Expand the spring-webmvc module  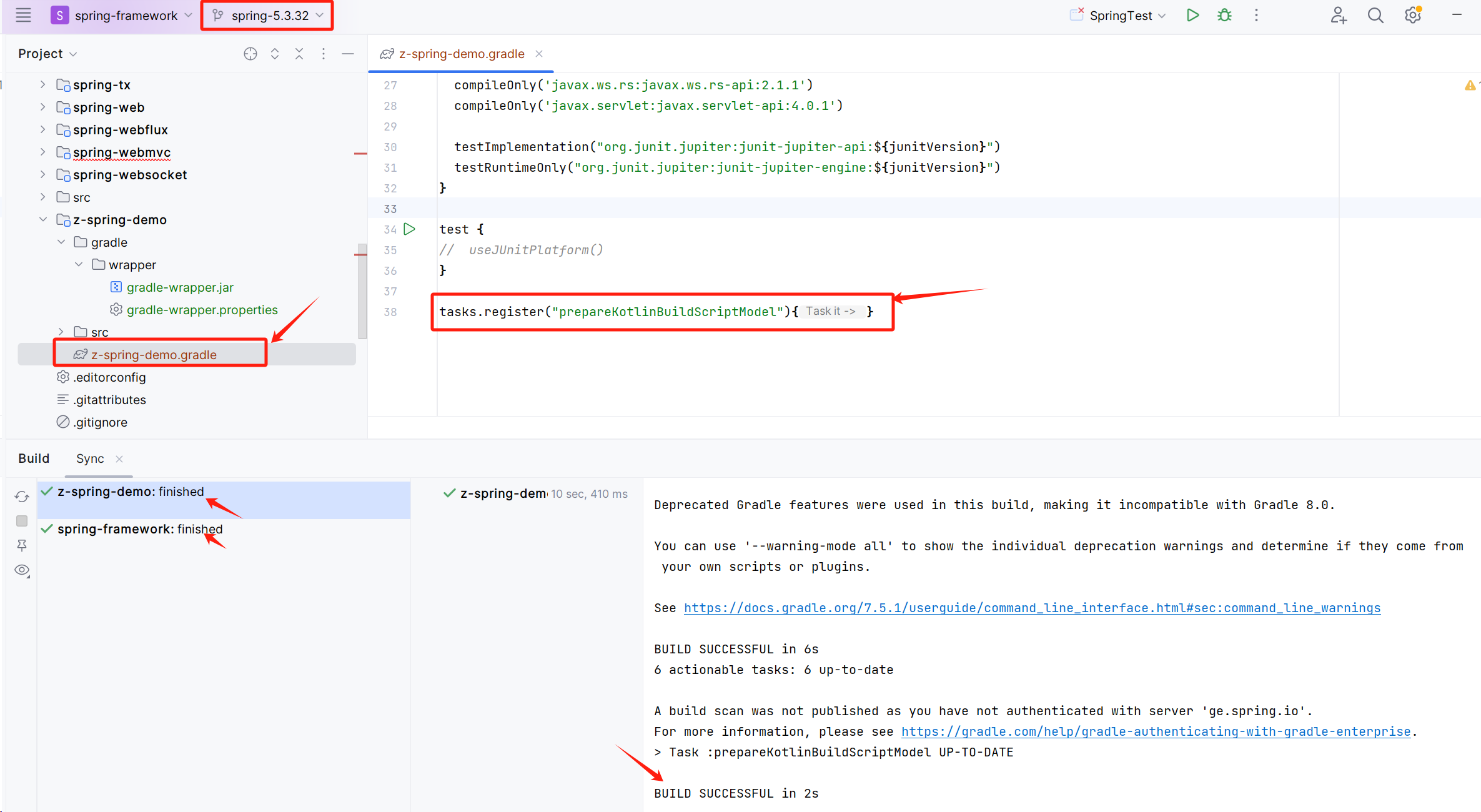coord(42,152)
